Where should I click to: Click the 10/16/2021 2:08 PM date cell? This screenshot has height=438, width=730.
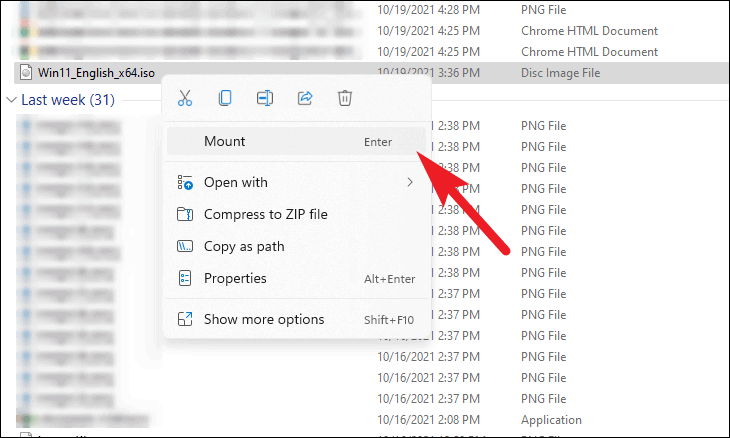tap(428, 420)
